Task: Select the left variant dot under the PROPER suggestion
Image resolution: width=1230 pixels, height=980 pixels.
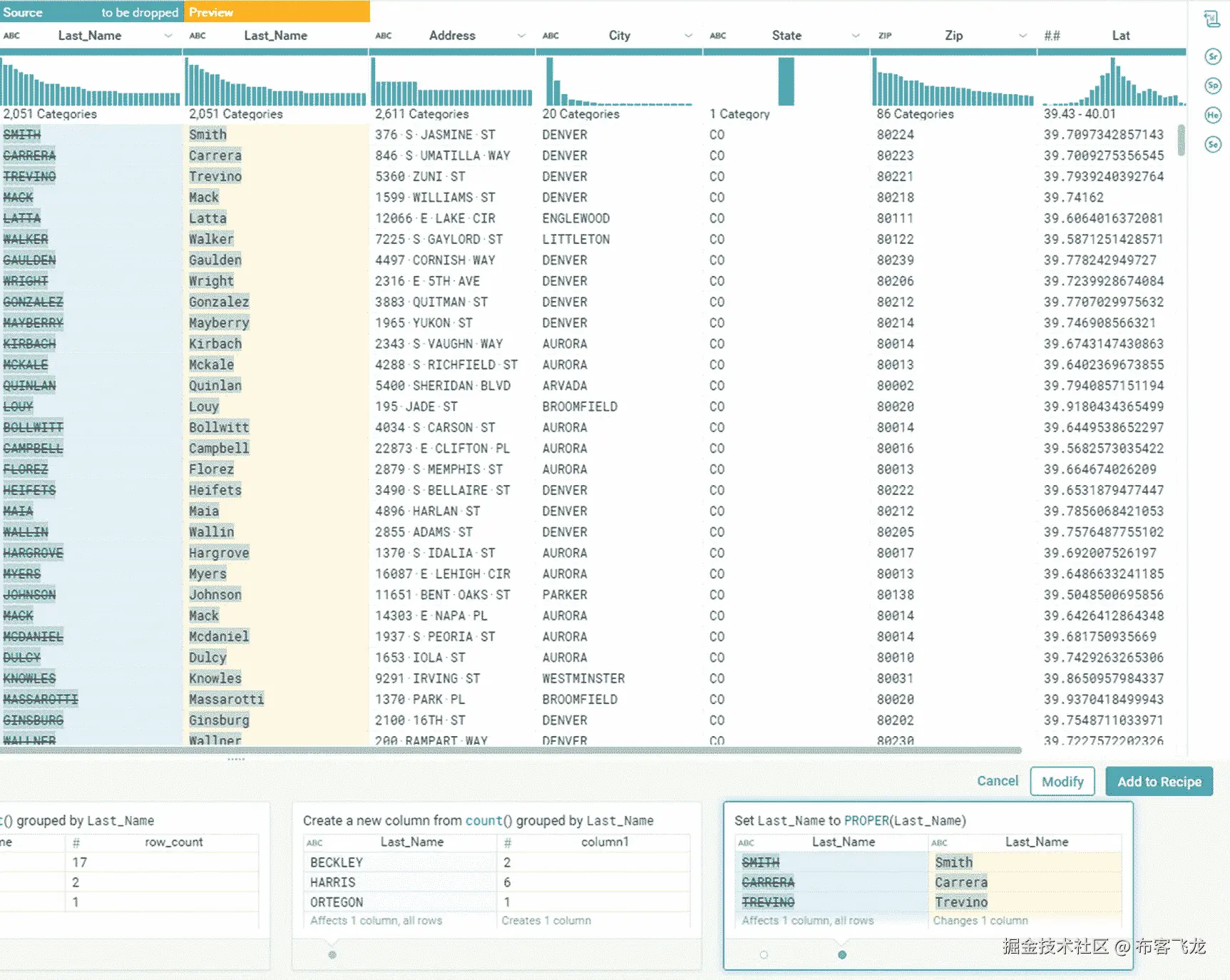Action: (765, 955)
